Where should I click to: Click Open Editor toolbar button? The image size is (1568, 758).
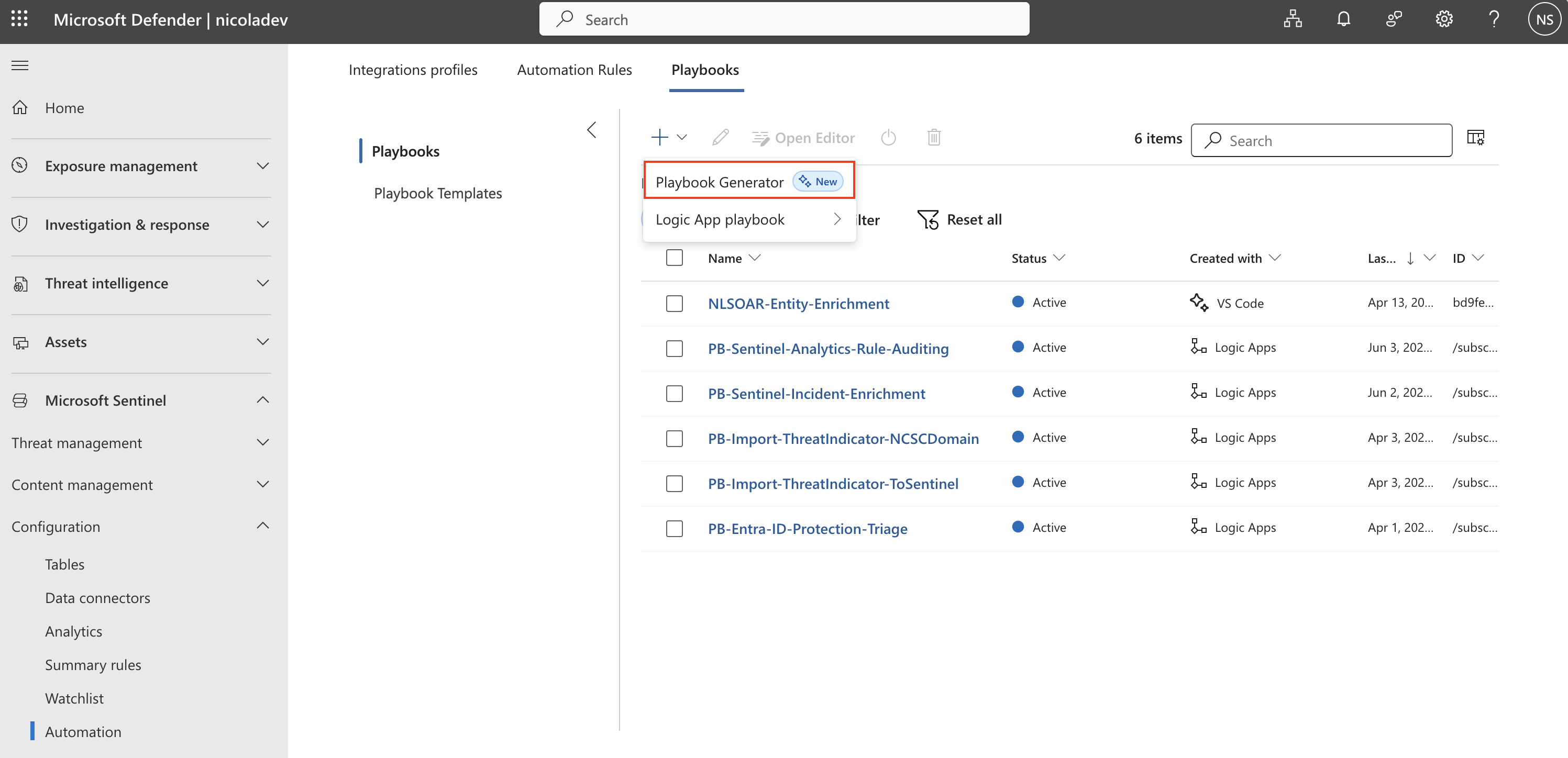tap(803, 138)
